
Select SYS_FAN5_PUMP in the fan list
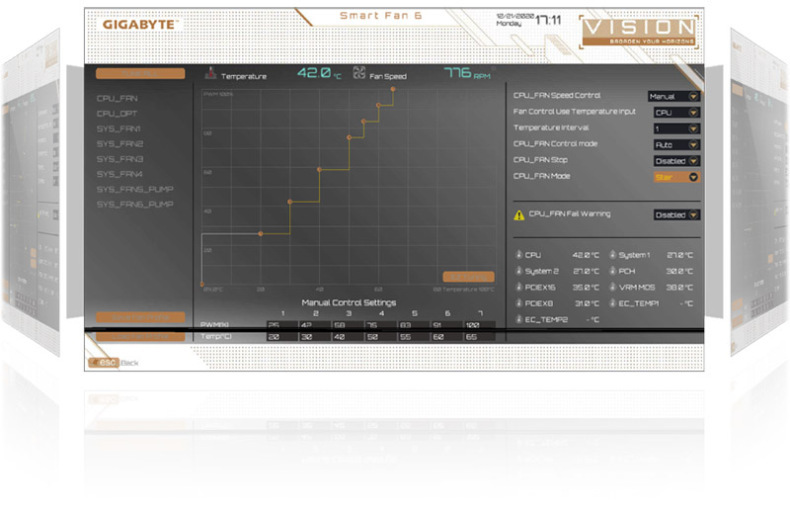135,189
